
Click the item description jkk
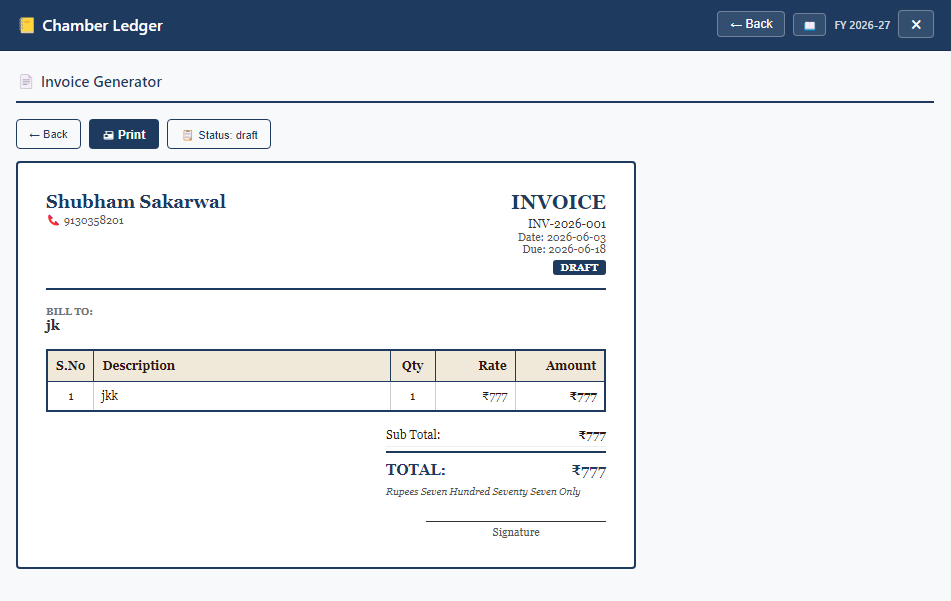[110, 395]
